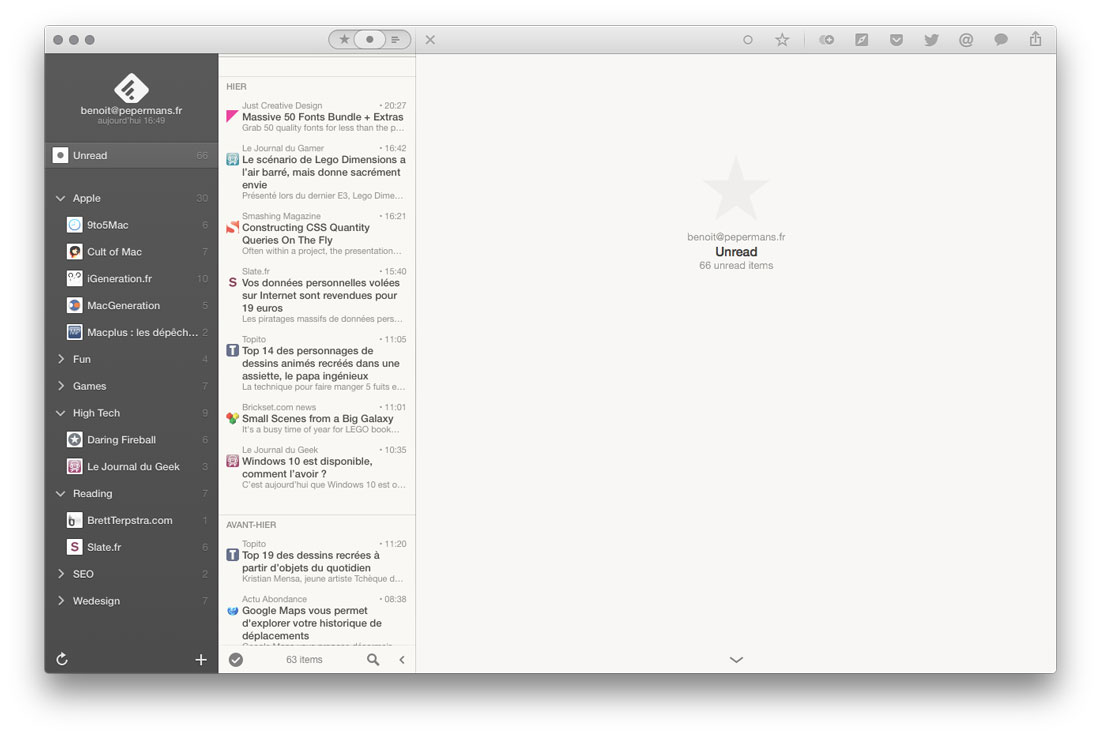Screen dimensions: 1100x736
Task: Send by email @ icon
Action: tap(966, 40)
